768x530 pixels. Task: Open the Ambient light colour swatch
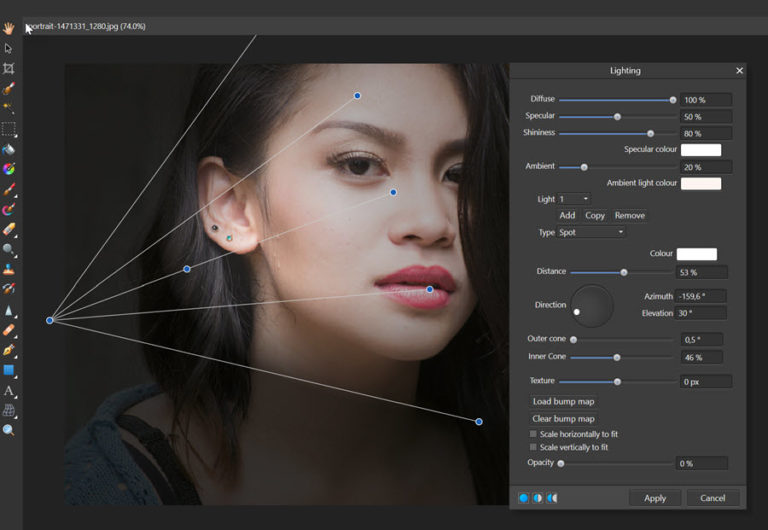click(701, 184)
